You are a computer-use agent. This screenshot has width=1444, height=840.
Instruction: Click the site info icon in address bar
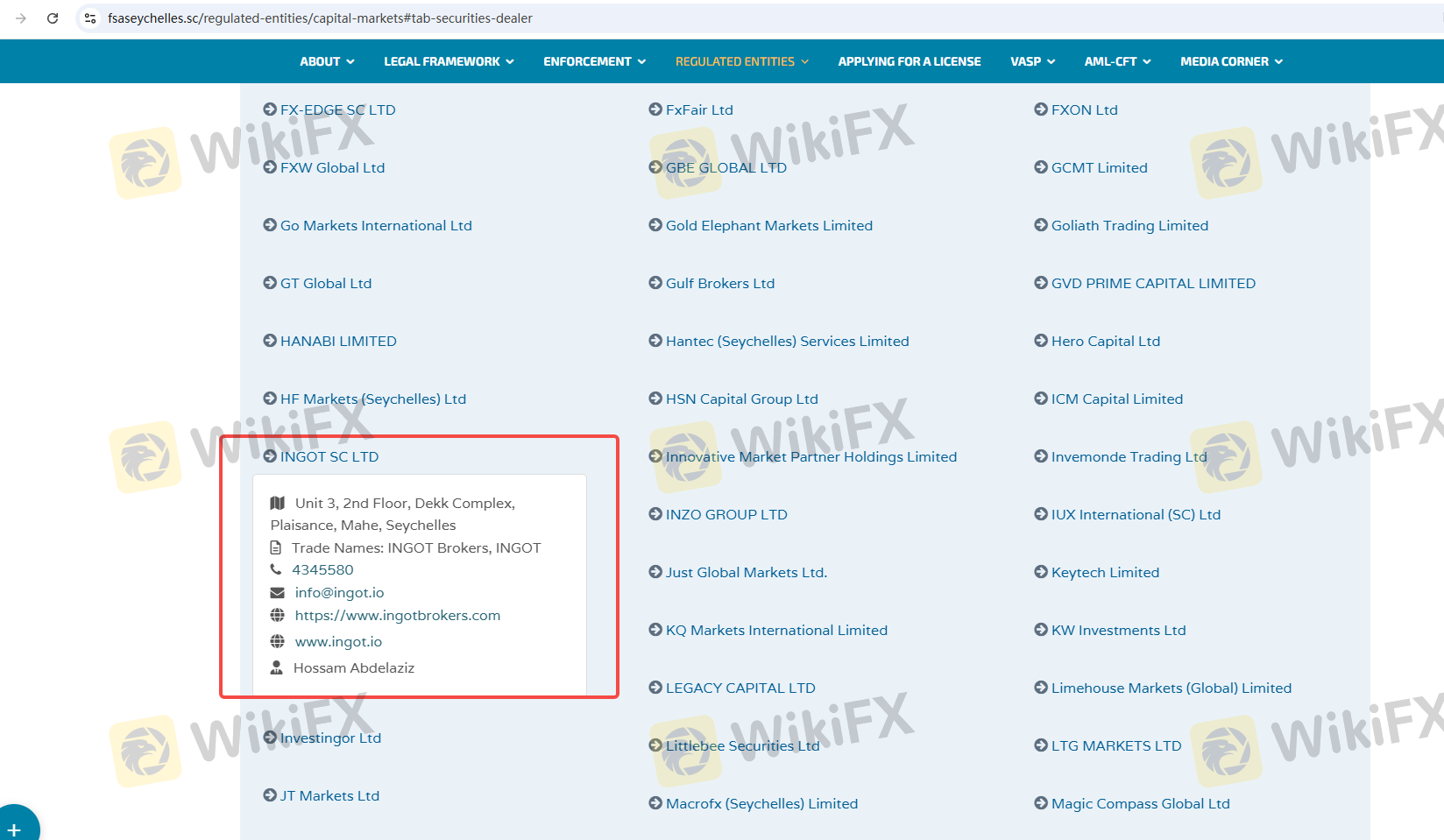click(90, 18)
